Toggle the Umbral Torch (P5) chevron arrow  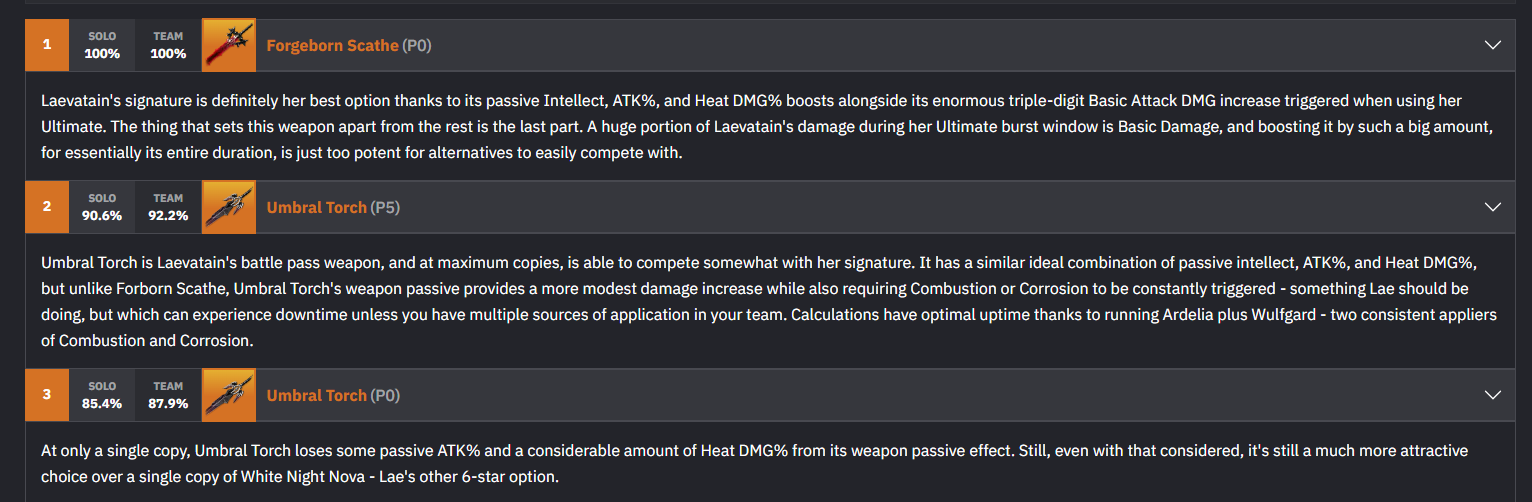1493,207
